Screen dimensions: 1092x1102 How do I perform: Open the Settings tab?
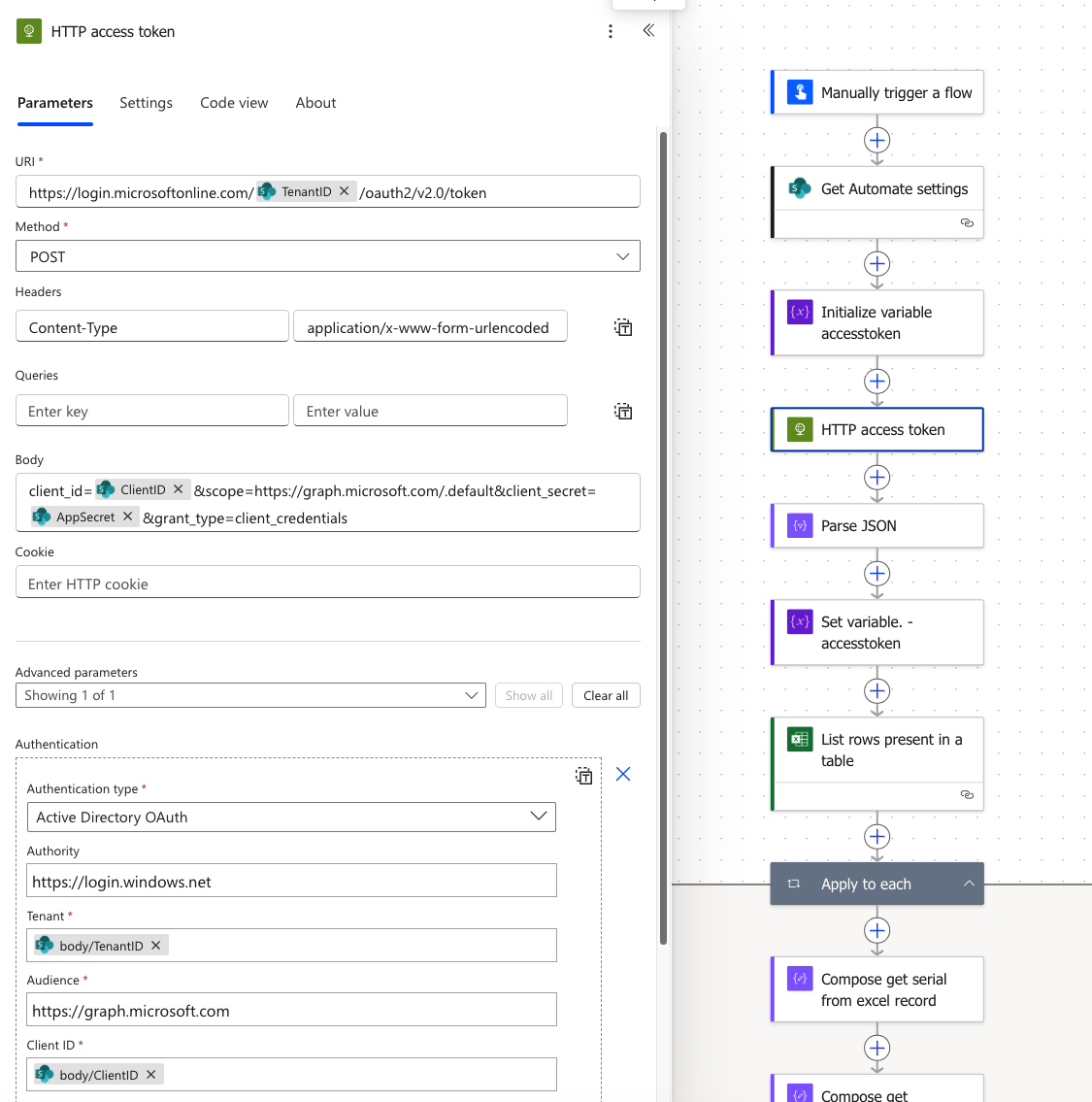coord(146,103)
